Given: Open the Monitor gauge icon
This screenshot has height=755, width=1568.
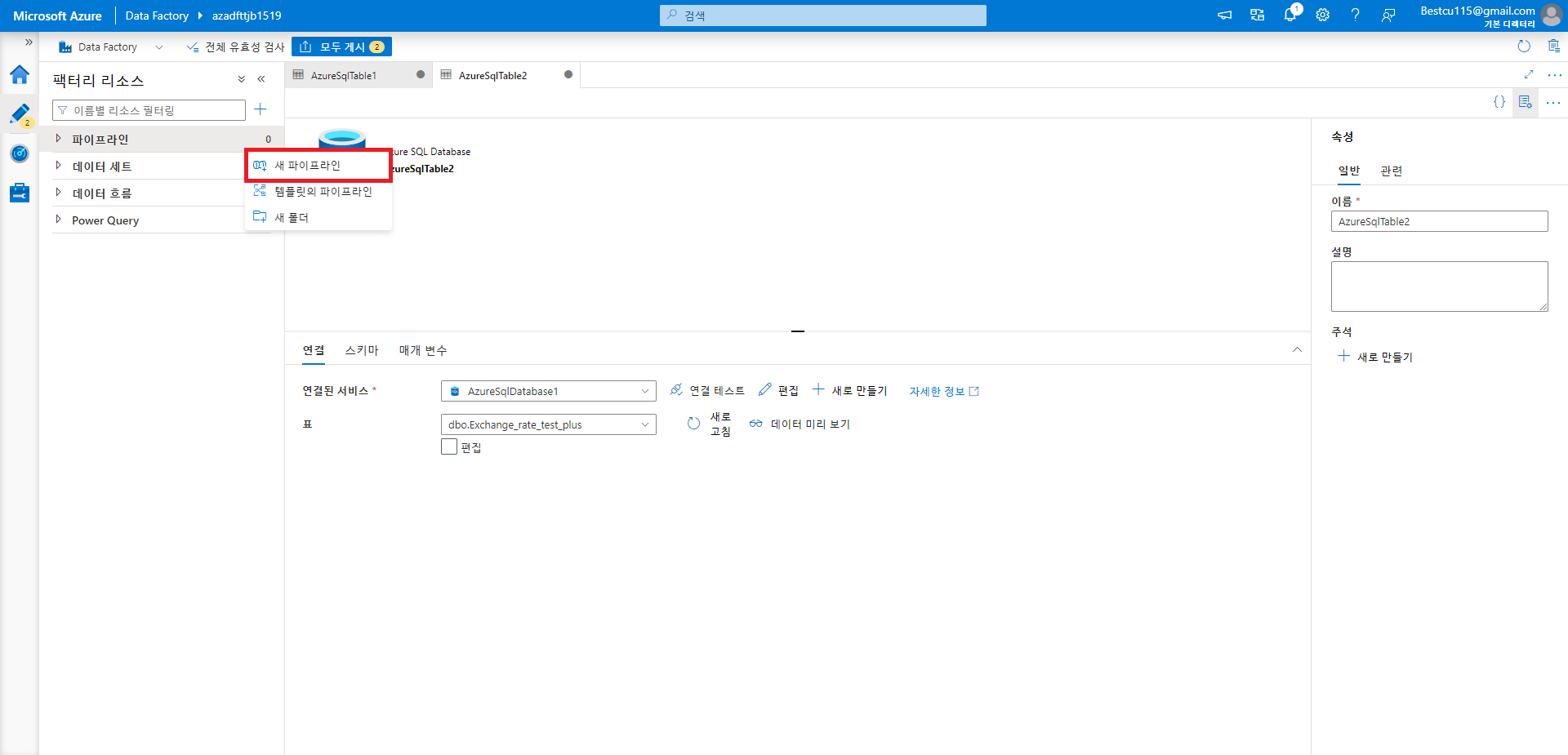Looking at the screenshot, I should point(20,153).
